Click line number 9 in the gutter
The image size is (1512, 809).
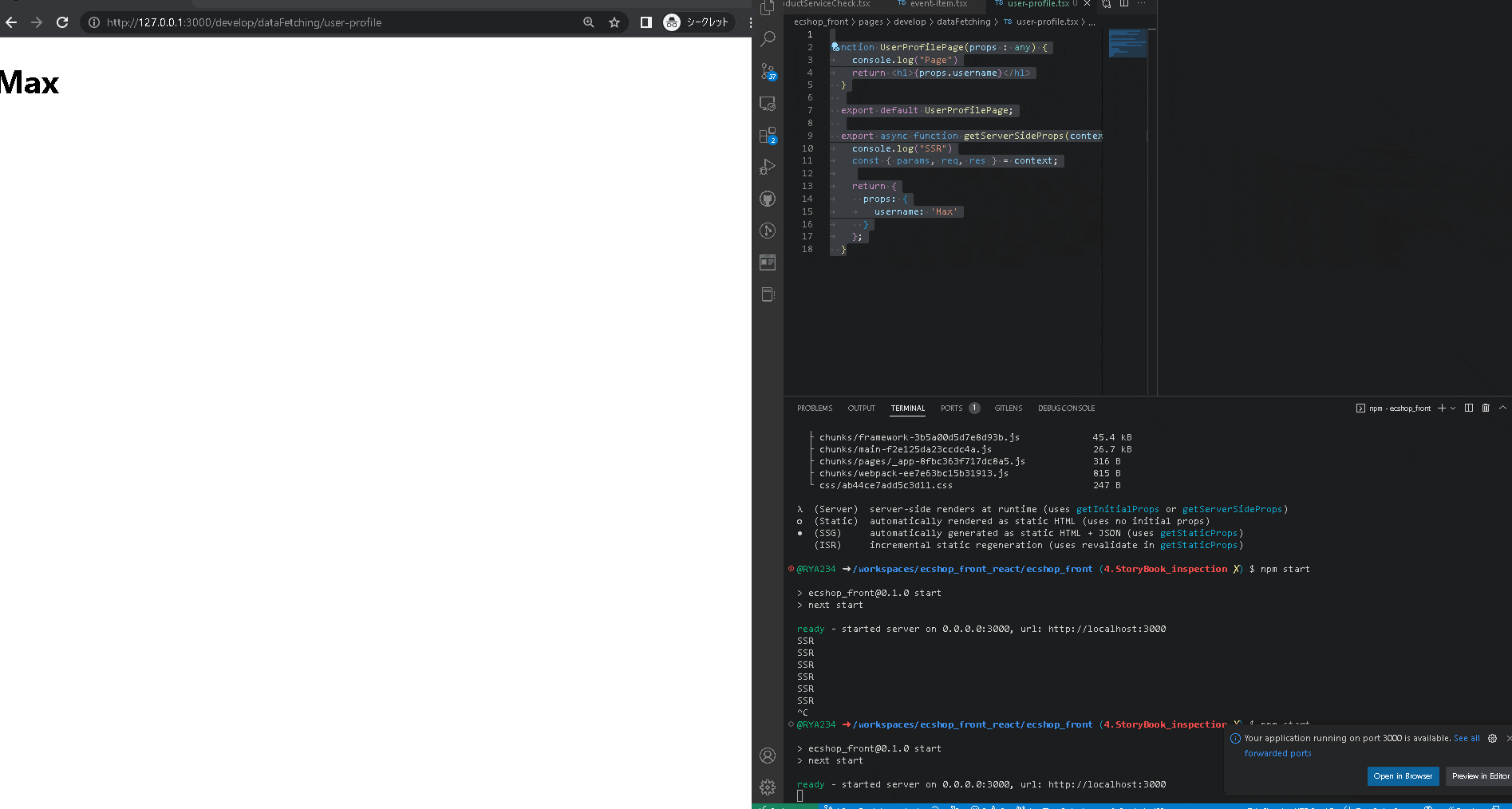[x=809, y=136]
